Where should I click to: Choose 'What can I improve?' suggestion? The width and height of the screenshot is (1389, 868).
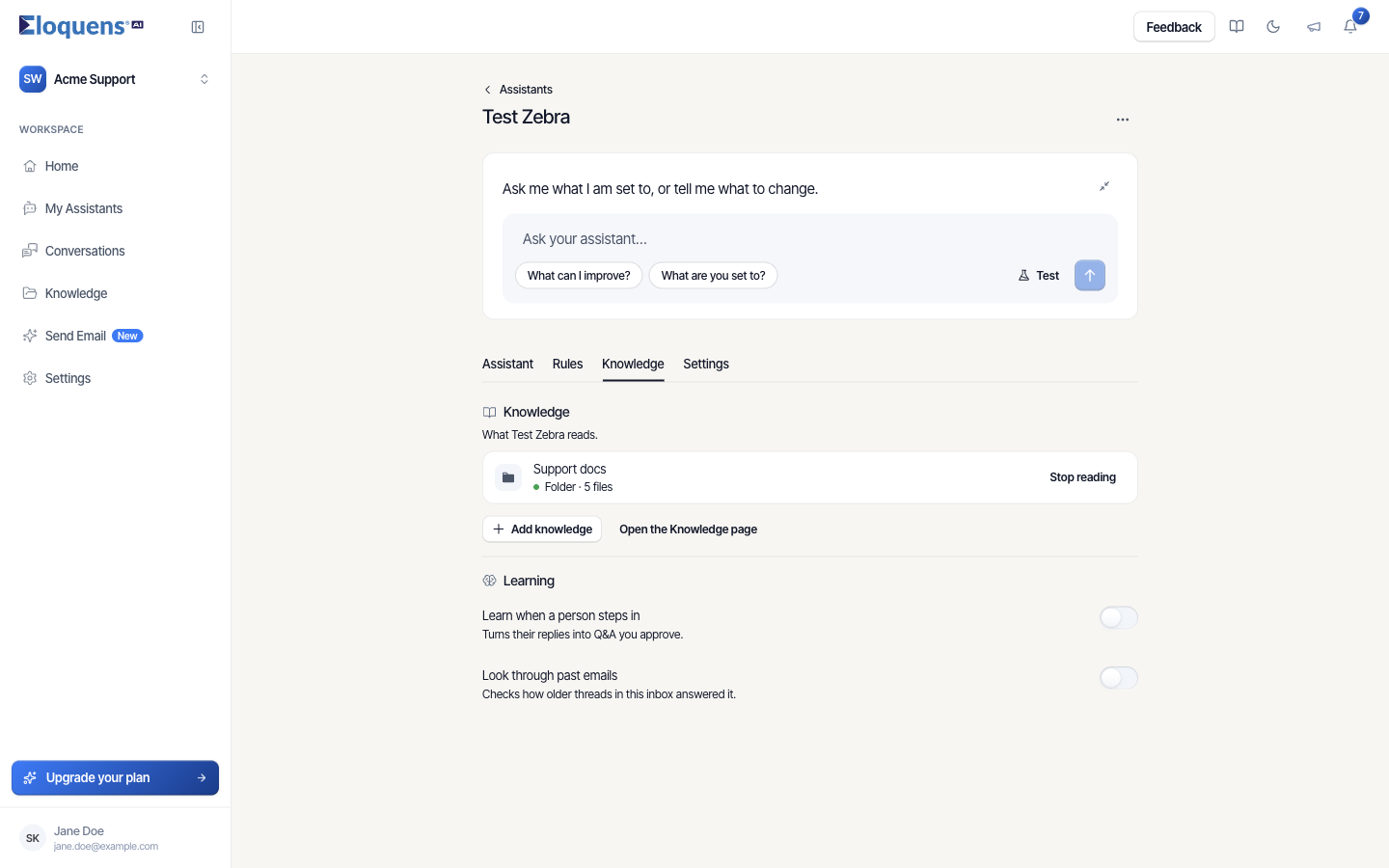pyautogui.click(x=579, y=276)
